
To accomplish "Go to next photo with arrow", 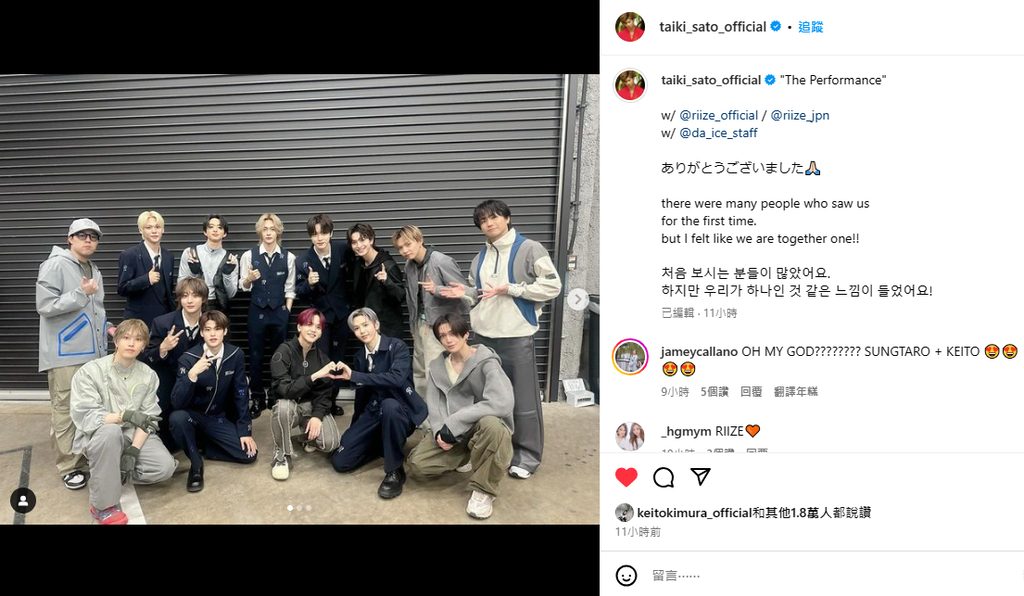I will click(x=577, y=300).
